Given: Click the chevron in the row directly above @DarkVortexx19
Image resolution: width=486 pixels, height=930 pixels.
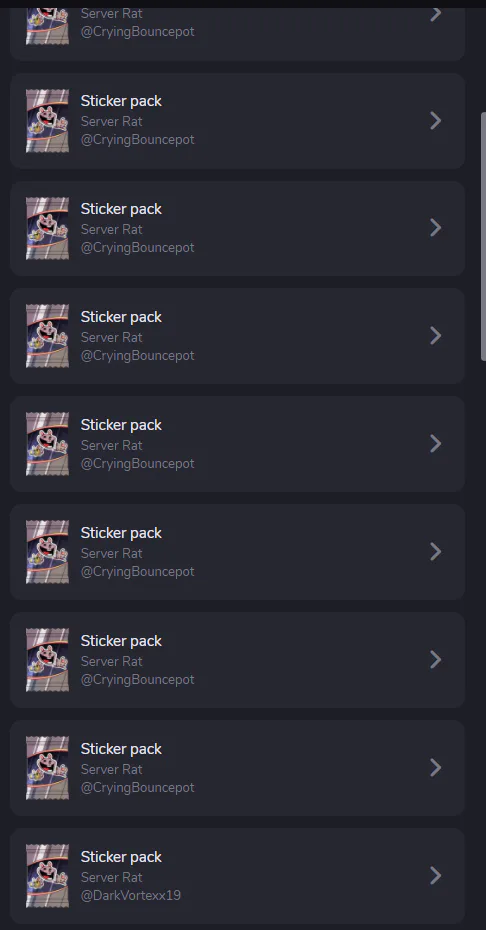Looking at the screenshot, I should [436, 767].
